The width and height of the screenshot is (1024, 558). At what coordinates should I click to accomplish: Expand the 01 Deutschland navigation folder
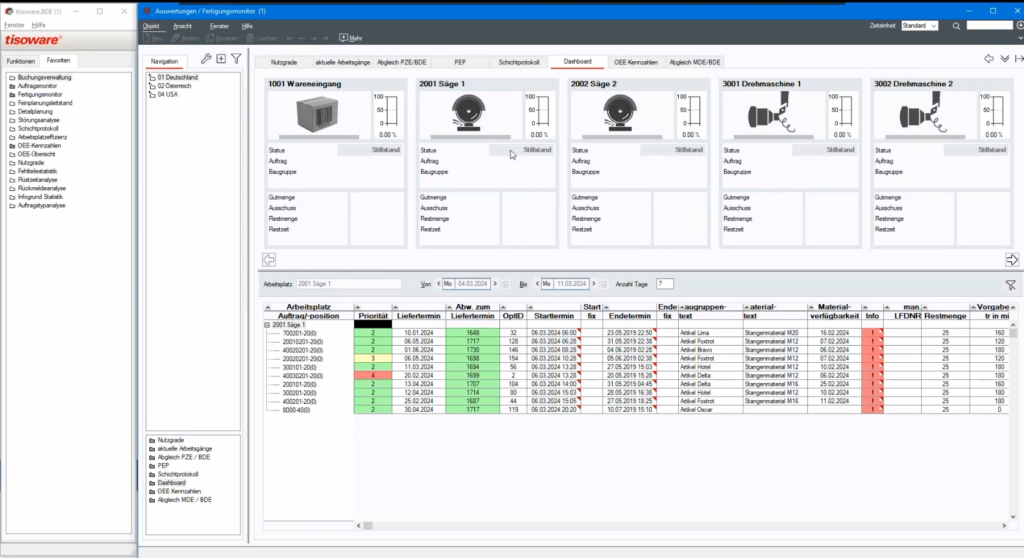(x=152, y=77)
